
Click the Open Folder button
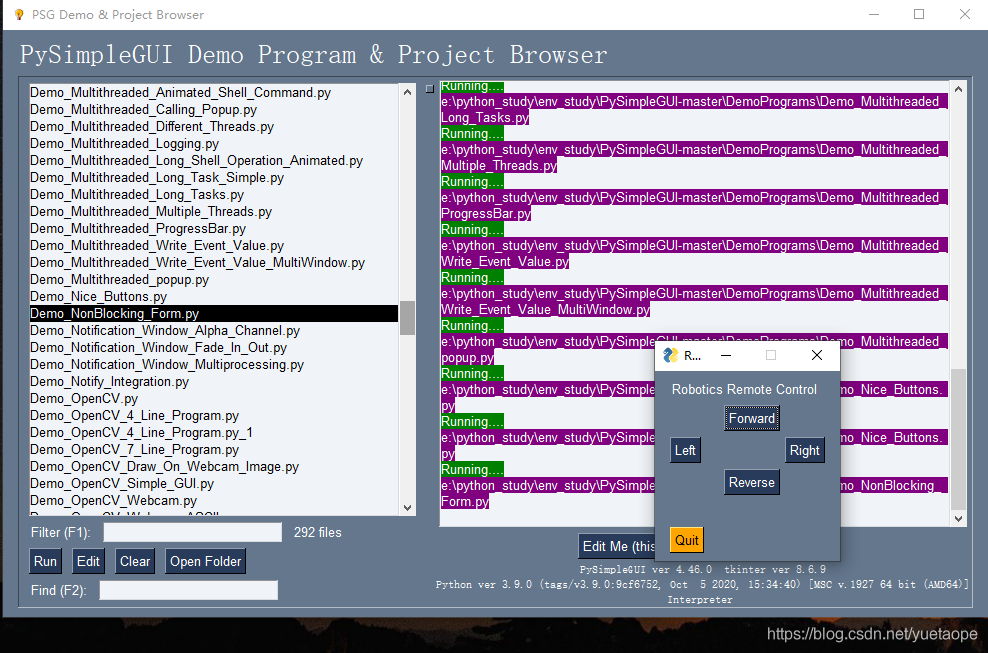coord(205,562)
